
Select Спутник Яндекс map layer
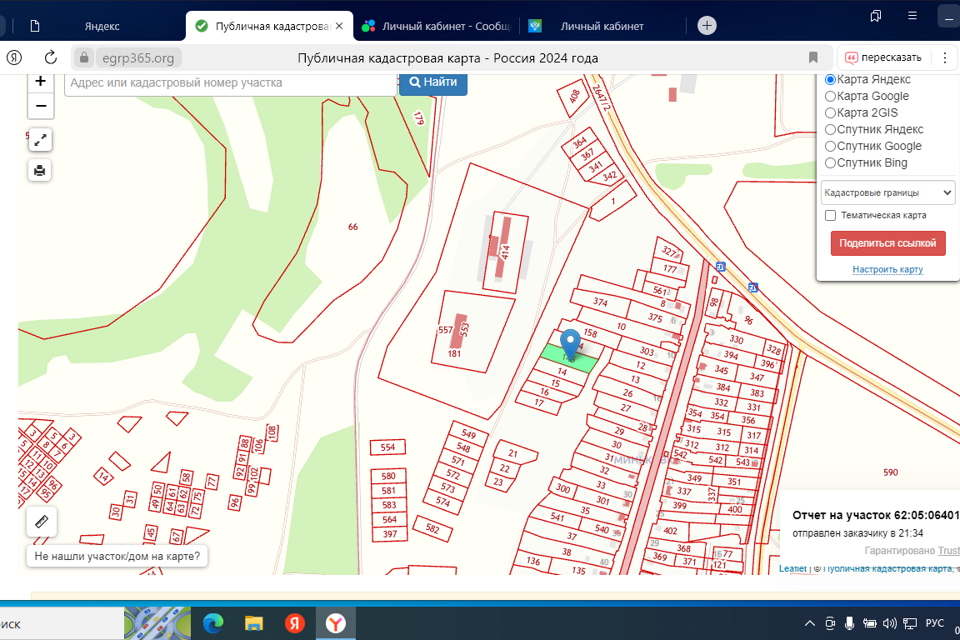pyautogui.click(x=830, y=130)
